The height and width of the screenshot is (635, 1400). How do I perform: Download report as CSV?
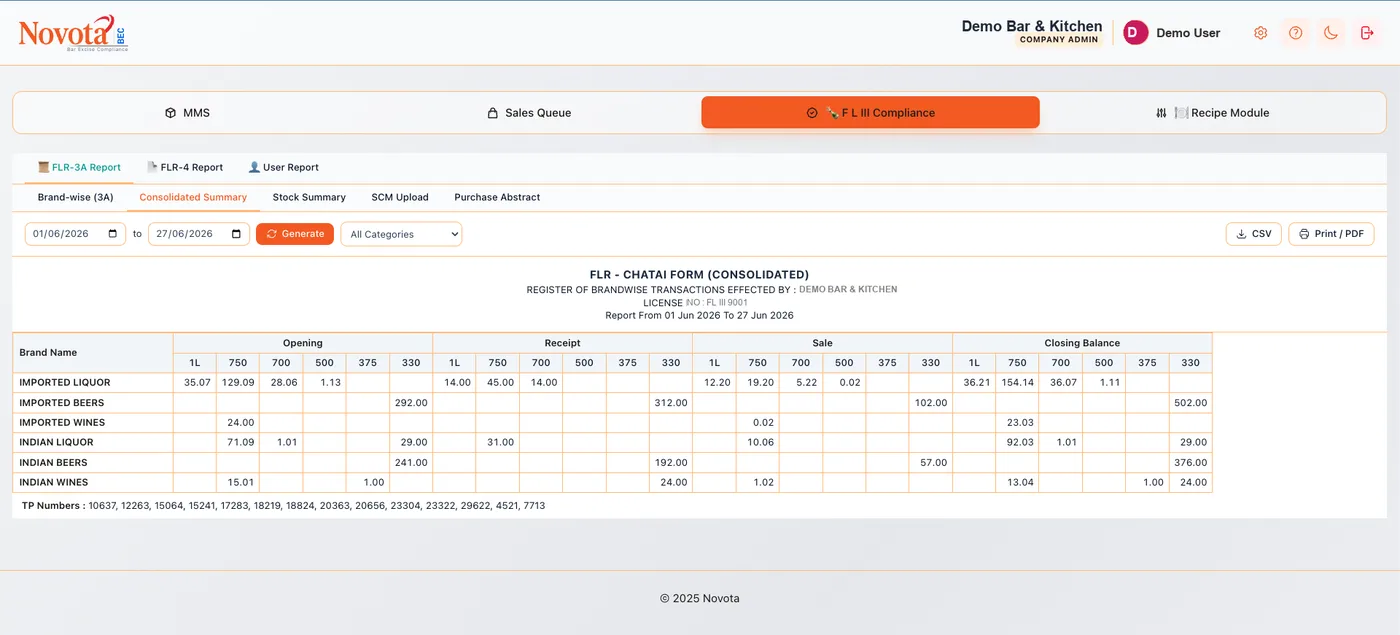pos(1254,234)
